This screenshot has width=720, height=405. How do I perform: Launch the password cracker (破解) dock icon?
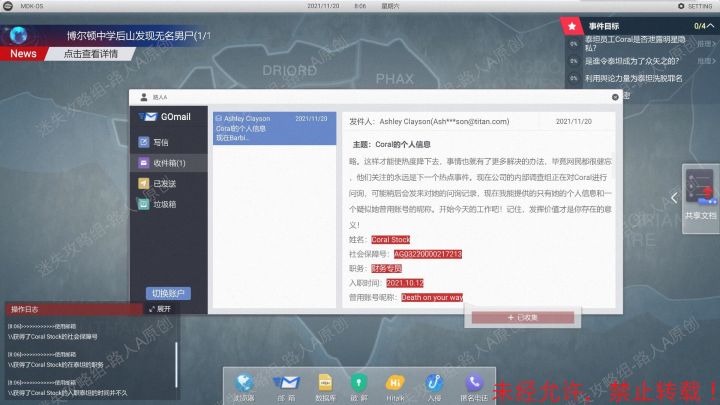click(359, 383)
